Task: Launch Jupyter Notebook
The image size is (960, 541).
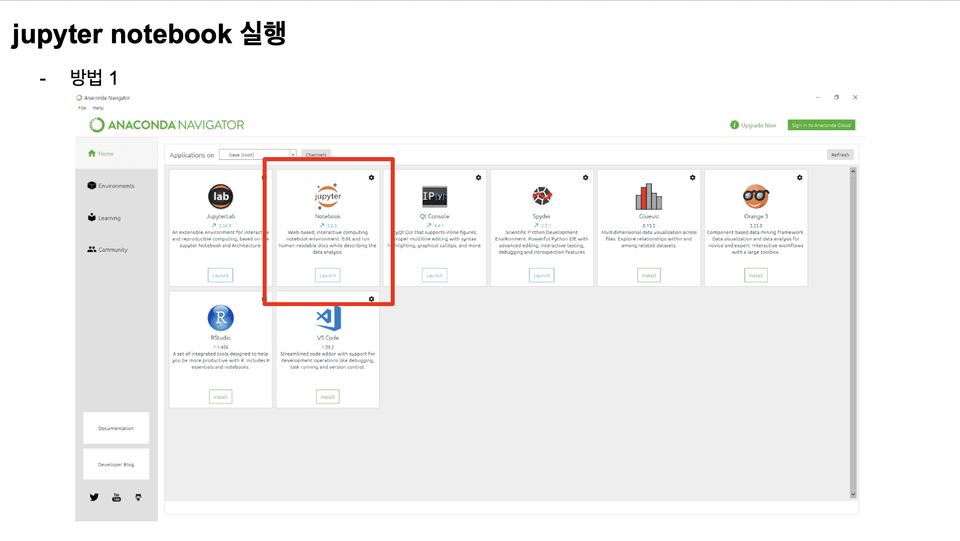Action: pyautogui.click(x=328, y=275)
